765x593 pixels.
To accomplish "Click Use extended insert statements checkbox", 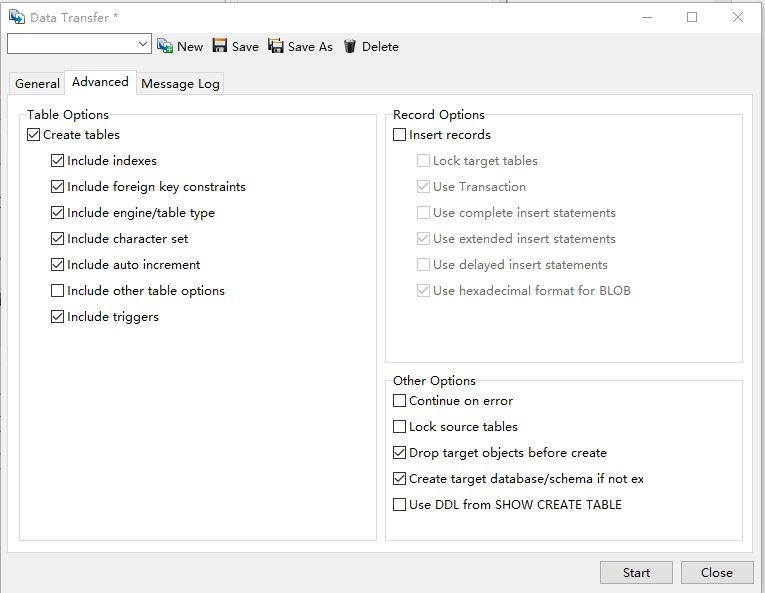I will point(423,239).
